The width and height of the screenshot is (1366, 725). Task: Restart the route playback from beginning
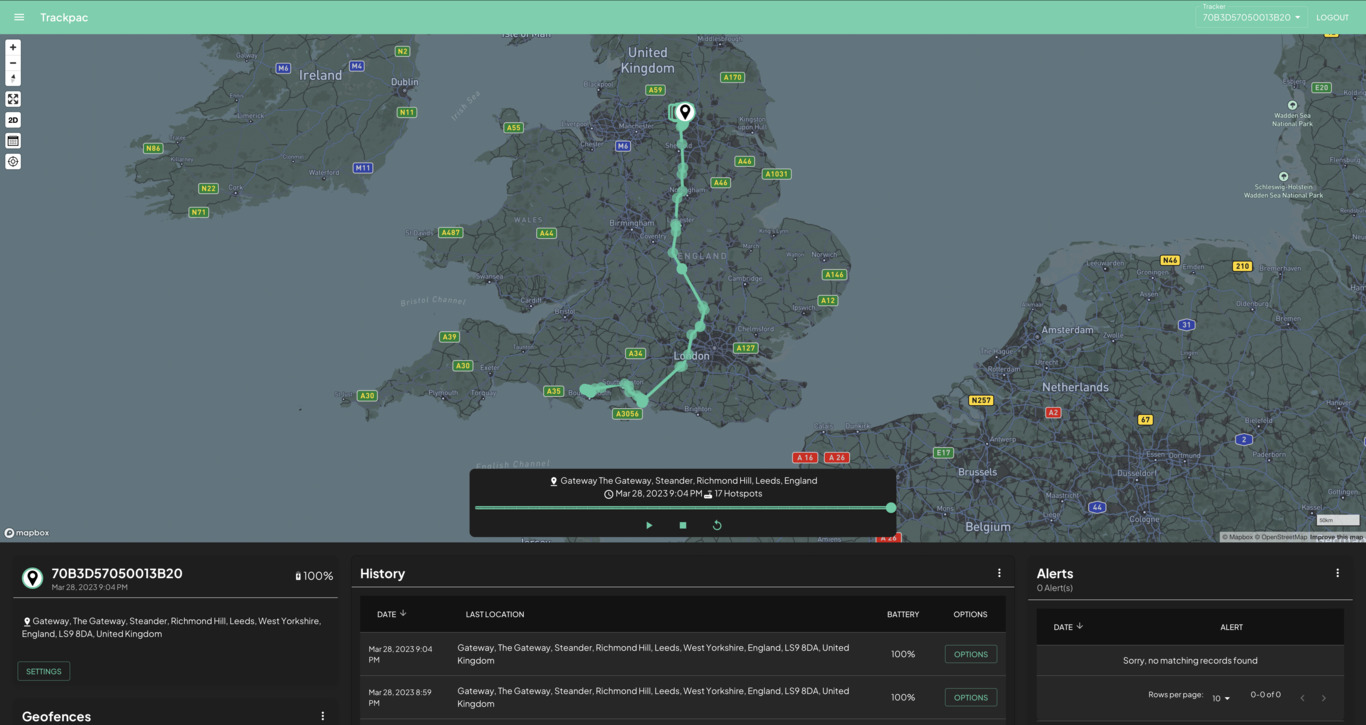pyautogui.click(x=717, y=525)
